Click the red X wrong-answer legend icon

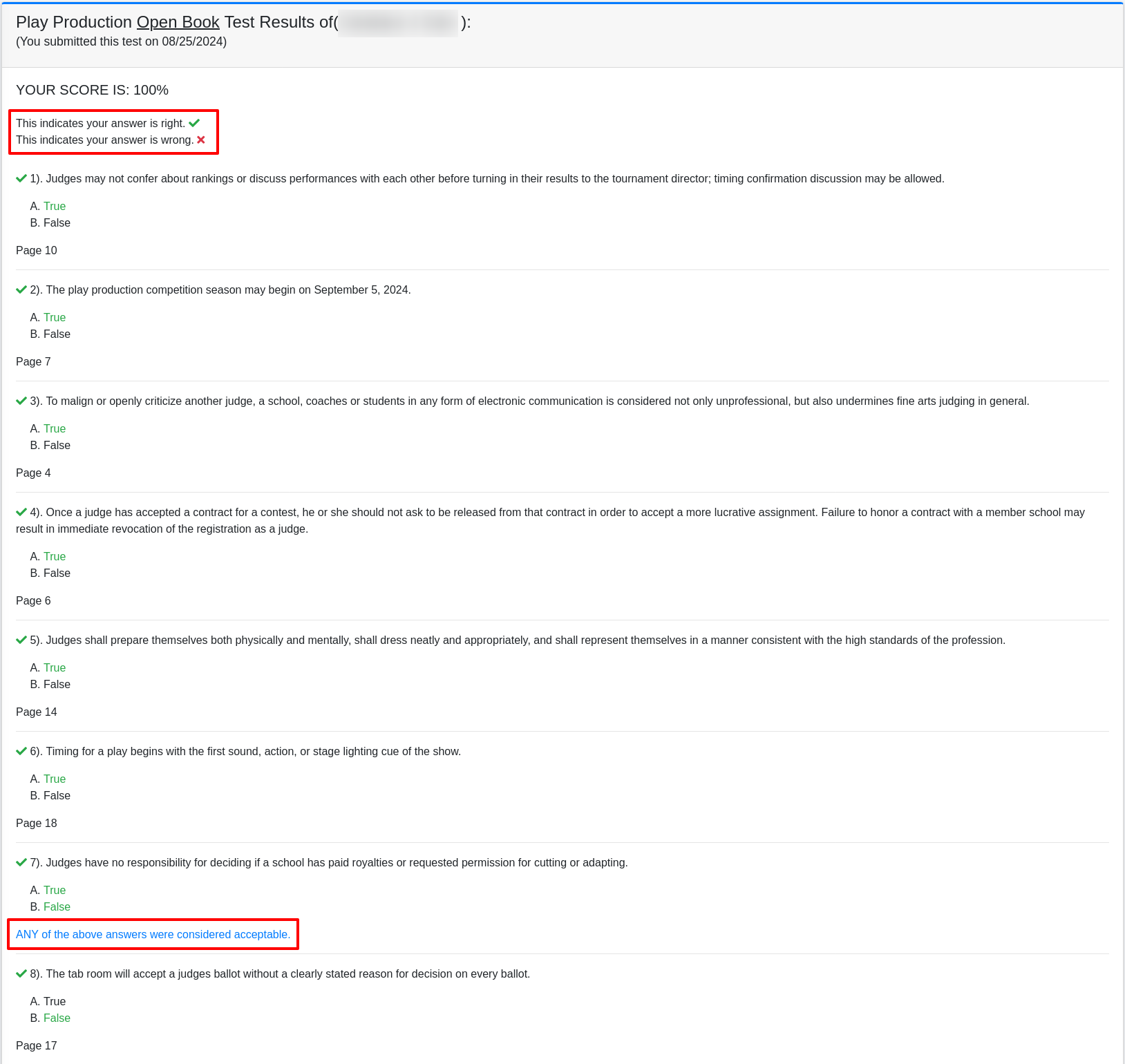(x=201, y=140)
